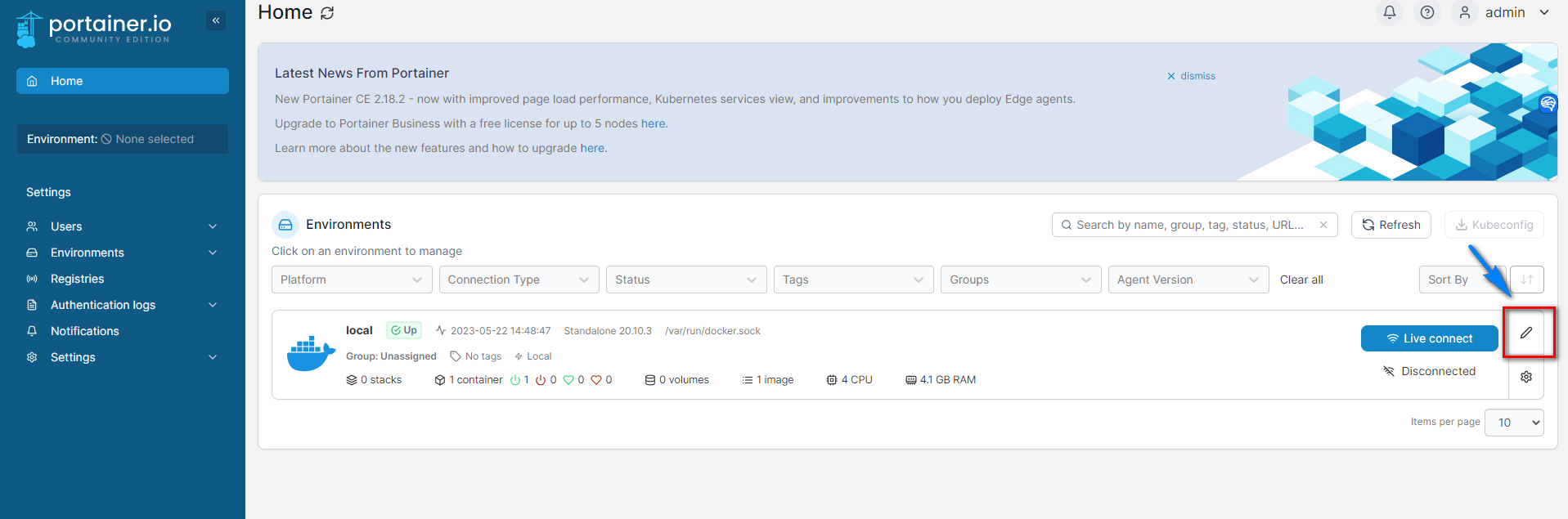Expand the Status filter dropdown
1568x519 pixels.
click(685, 280)
